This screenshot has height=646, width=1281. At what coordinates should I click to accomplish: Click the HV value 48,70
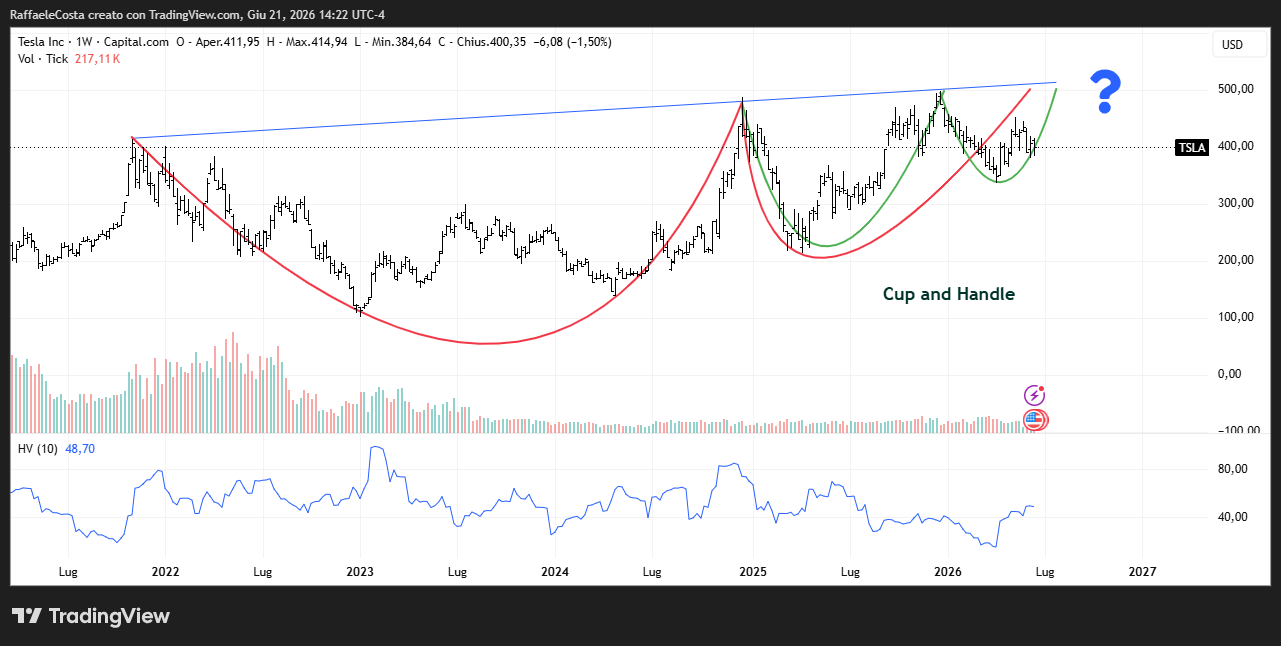point(80,449)
